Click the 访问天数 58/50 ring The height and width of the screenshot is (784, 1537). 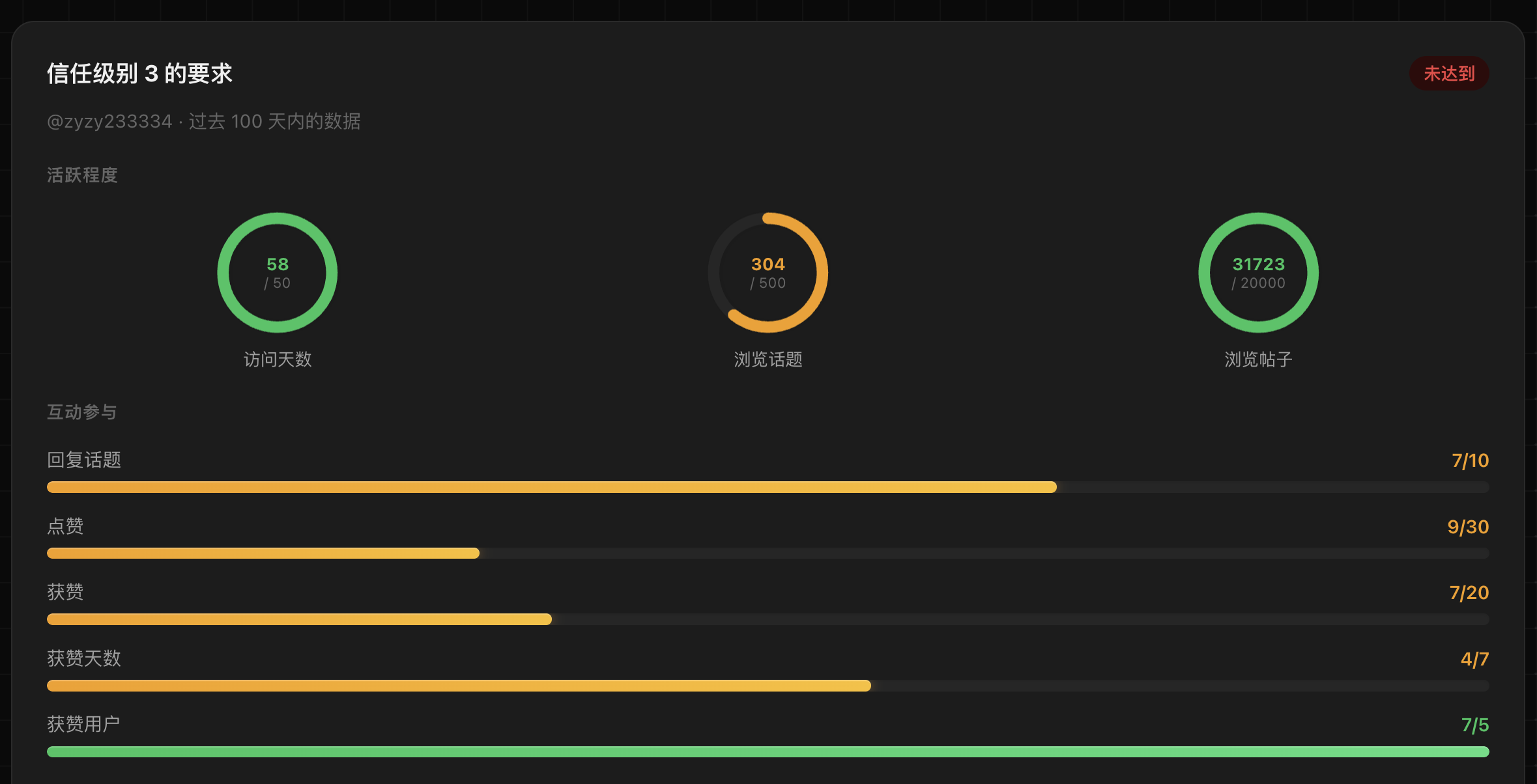[278, 273]
